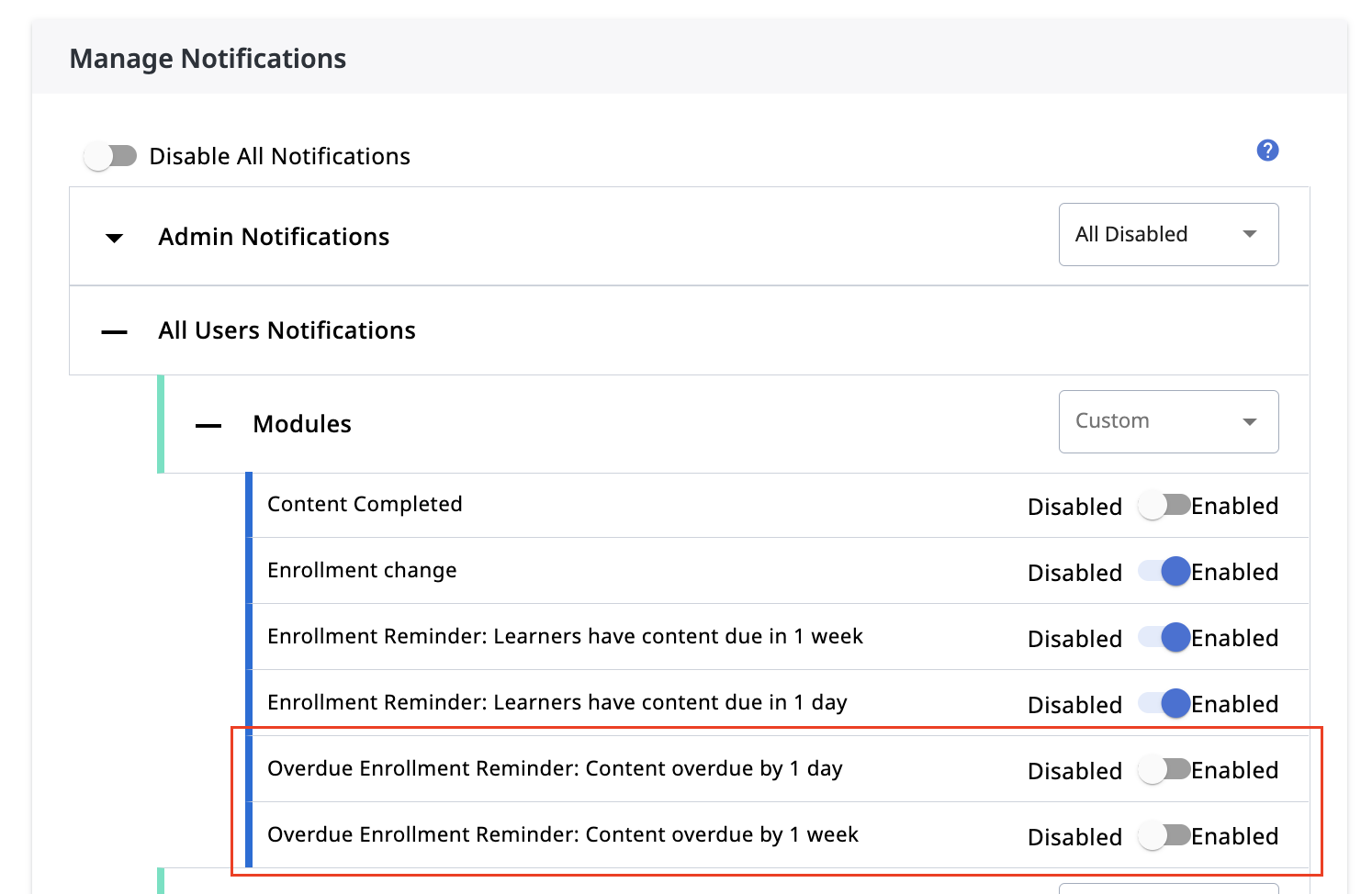Select Admin Notifications heading
Image resolution: width=1372 pixels, height=894 pixels.
click(274, 237)
